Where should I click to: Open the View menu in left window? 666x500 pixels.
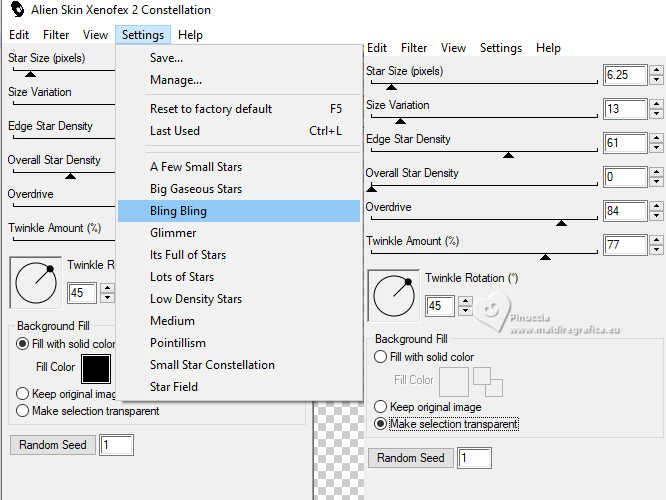tap(95, 35)
